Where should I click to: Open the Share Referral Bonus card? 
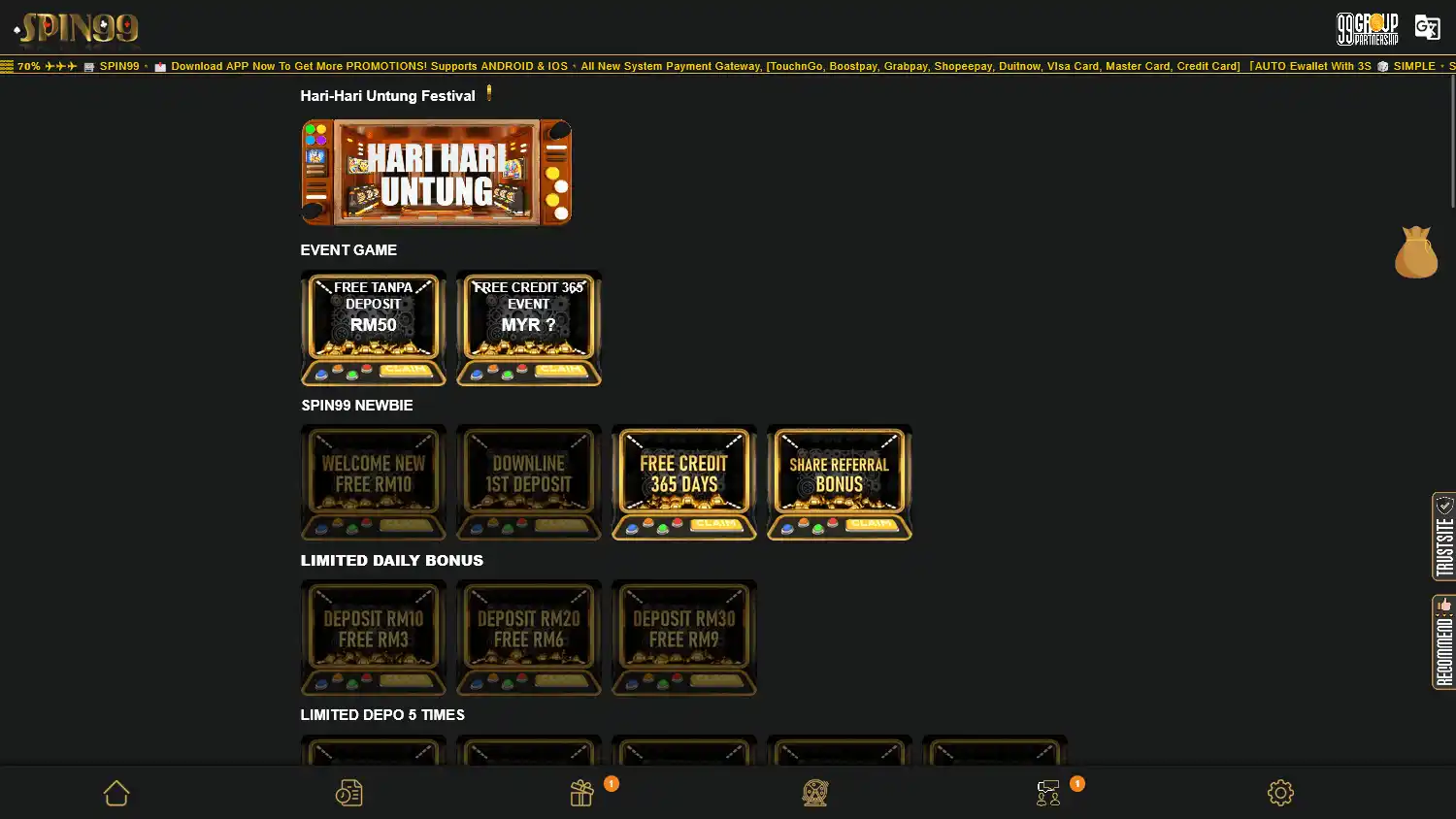840,482
